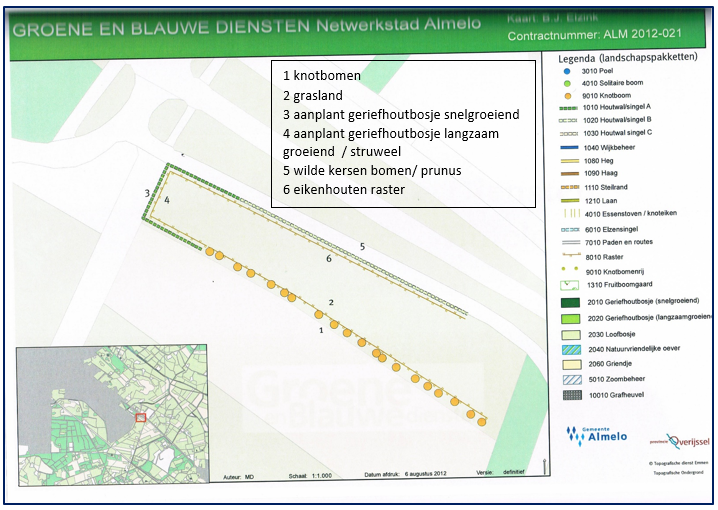Click the blue 3010 Poel legend dot
The image size is (718, 510).
pos(567,71)
